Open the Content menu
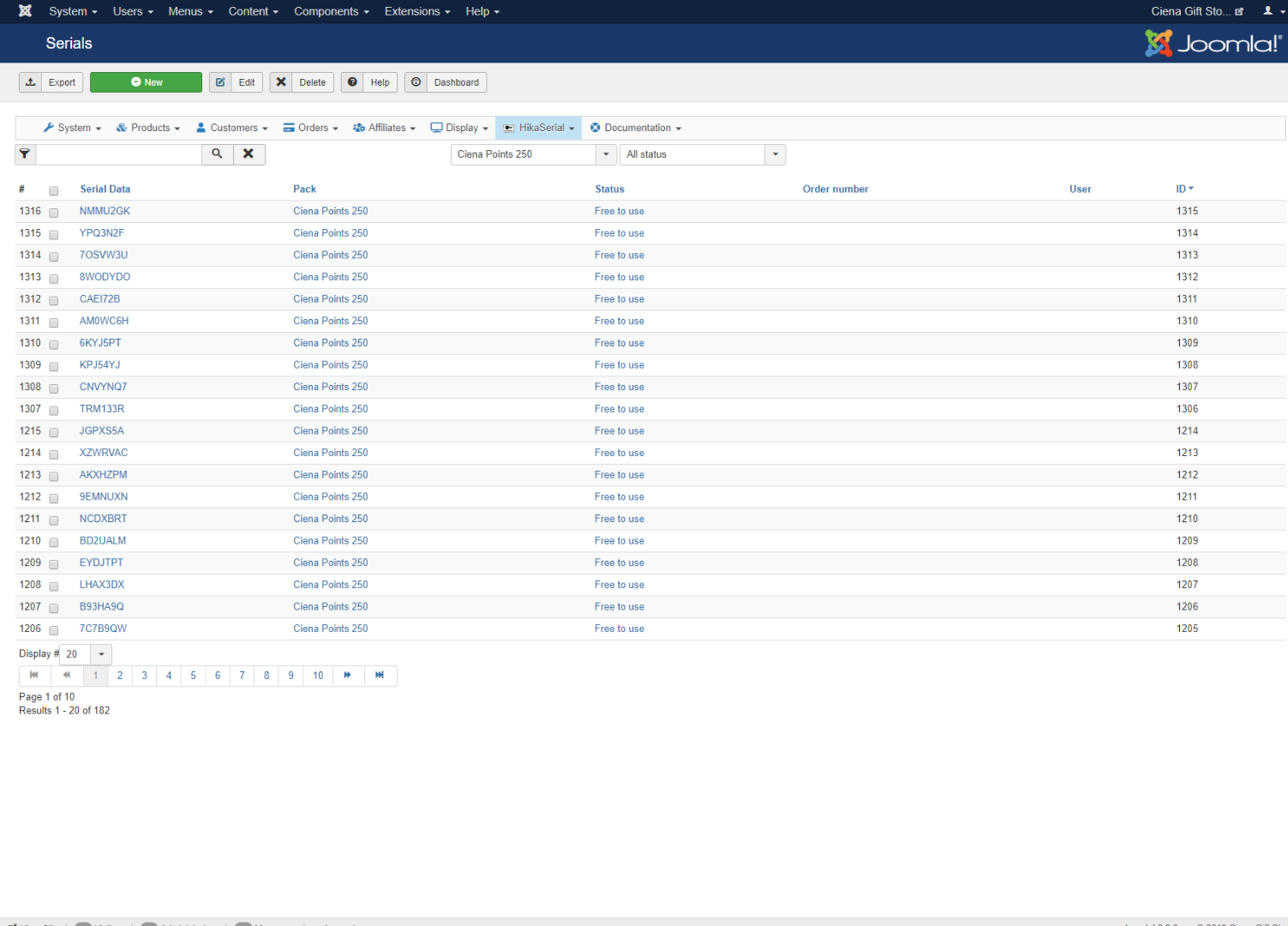The height and width of the screenshot is (926, 1288). (254, 11)
